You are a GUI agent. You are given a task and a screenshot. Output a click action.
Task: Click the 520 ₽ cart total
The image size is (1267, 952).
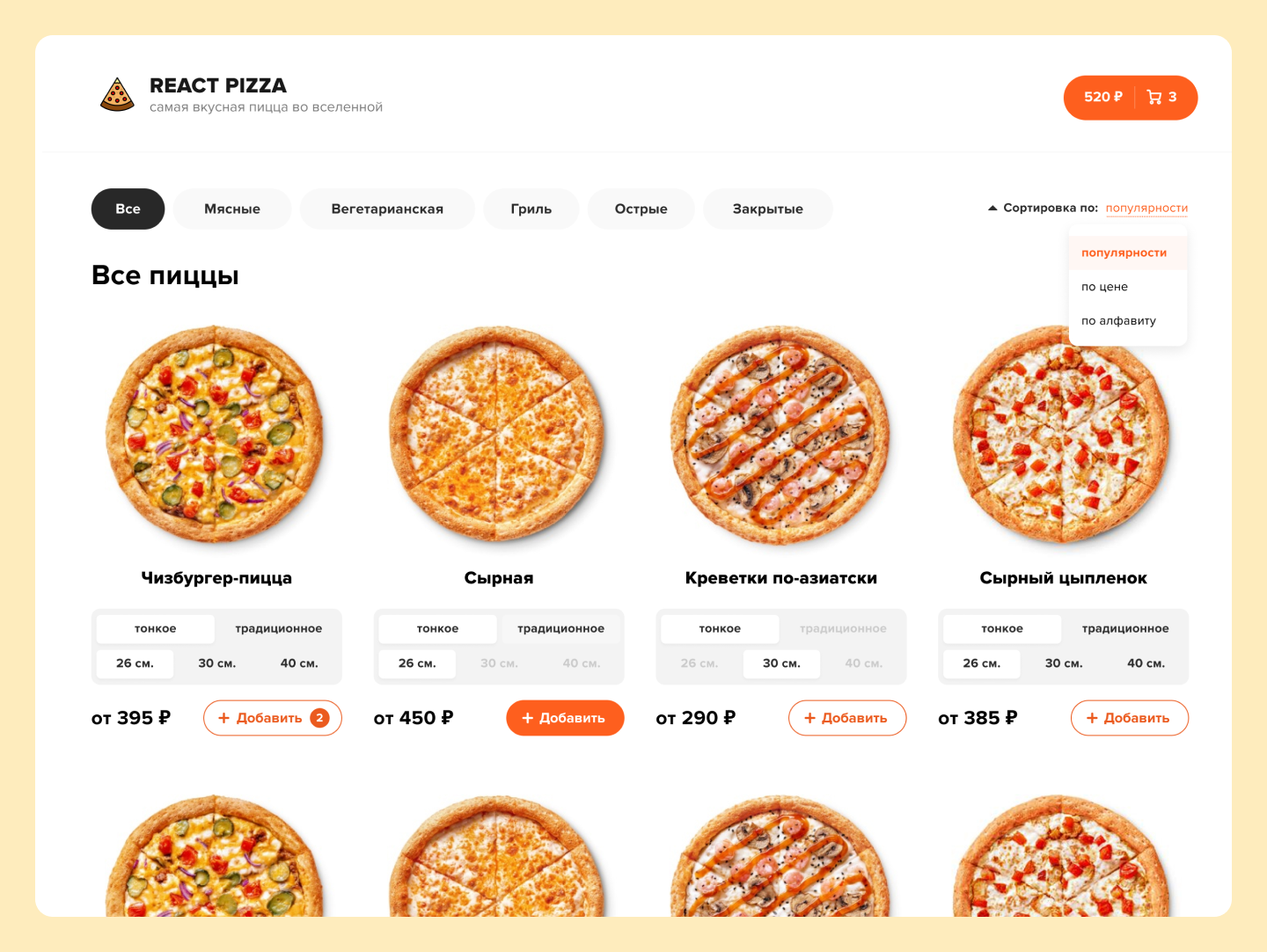(1103, 97)
